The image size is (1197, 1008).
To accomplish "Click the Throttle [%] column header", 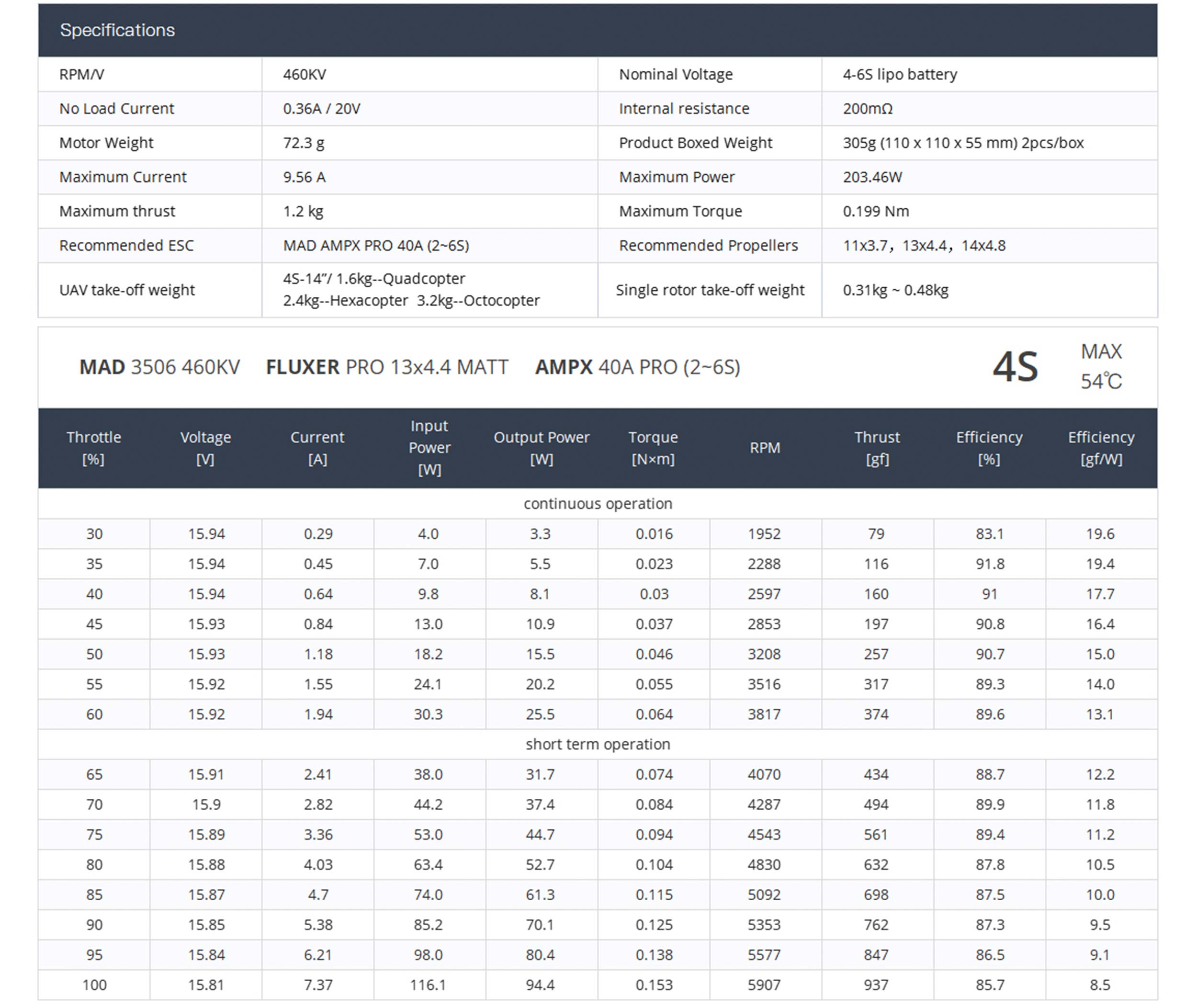I will coord(94,448).
